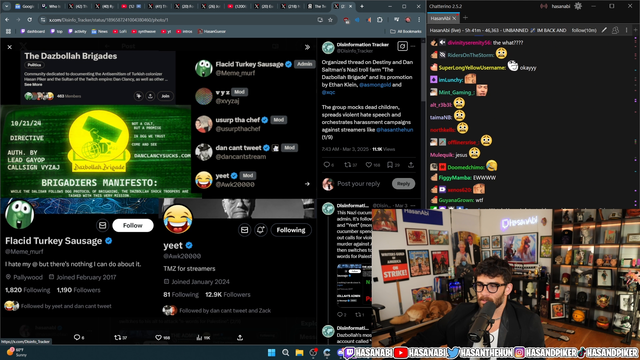Bookmark the post using the bookmark icon

(x=390, y=165)
